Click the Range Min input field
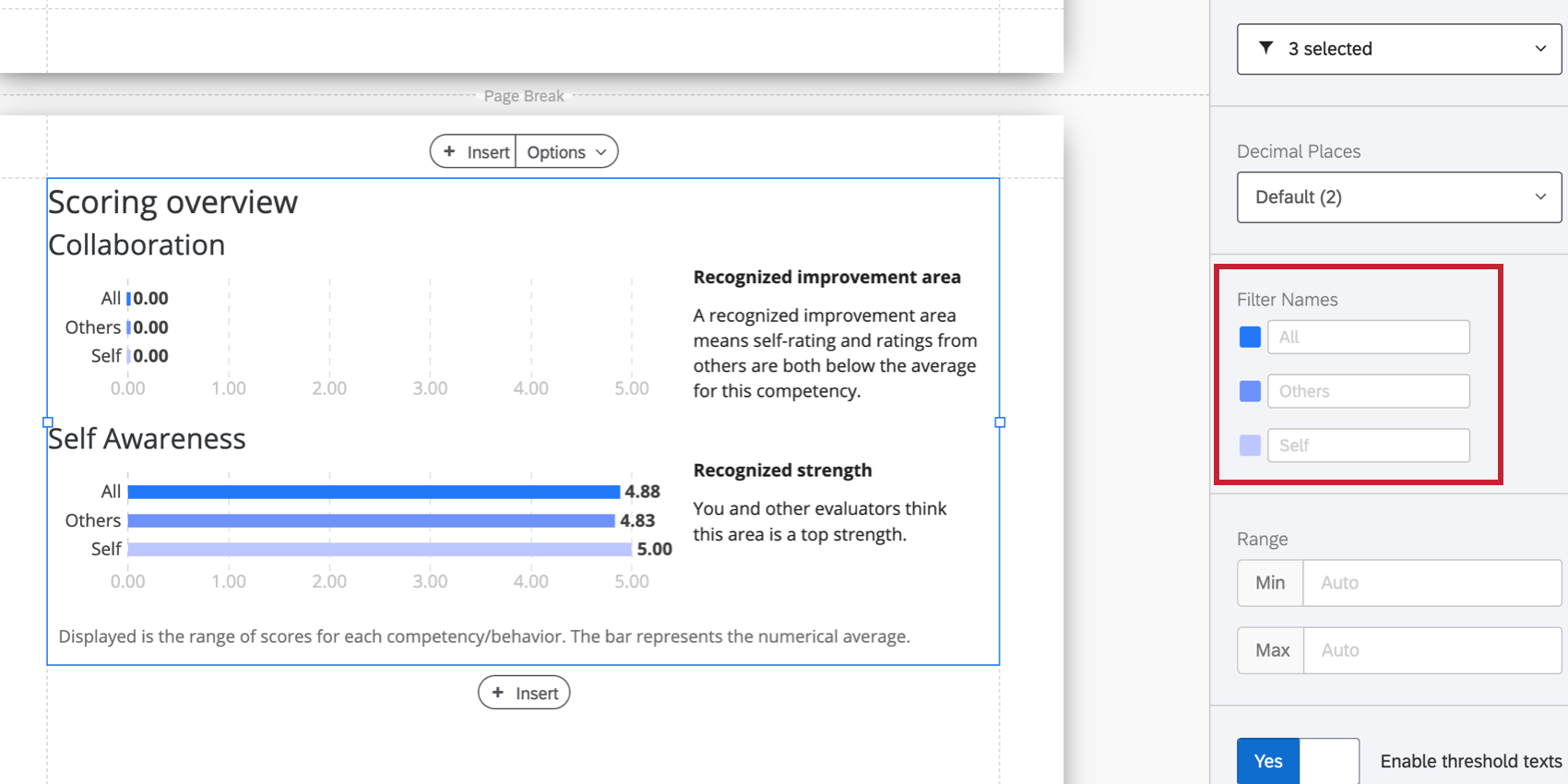The width and height of the screenshot is (1568, 784). click(1431, 583)
